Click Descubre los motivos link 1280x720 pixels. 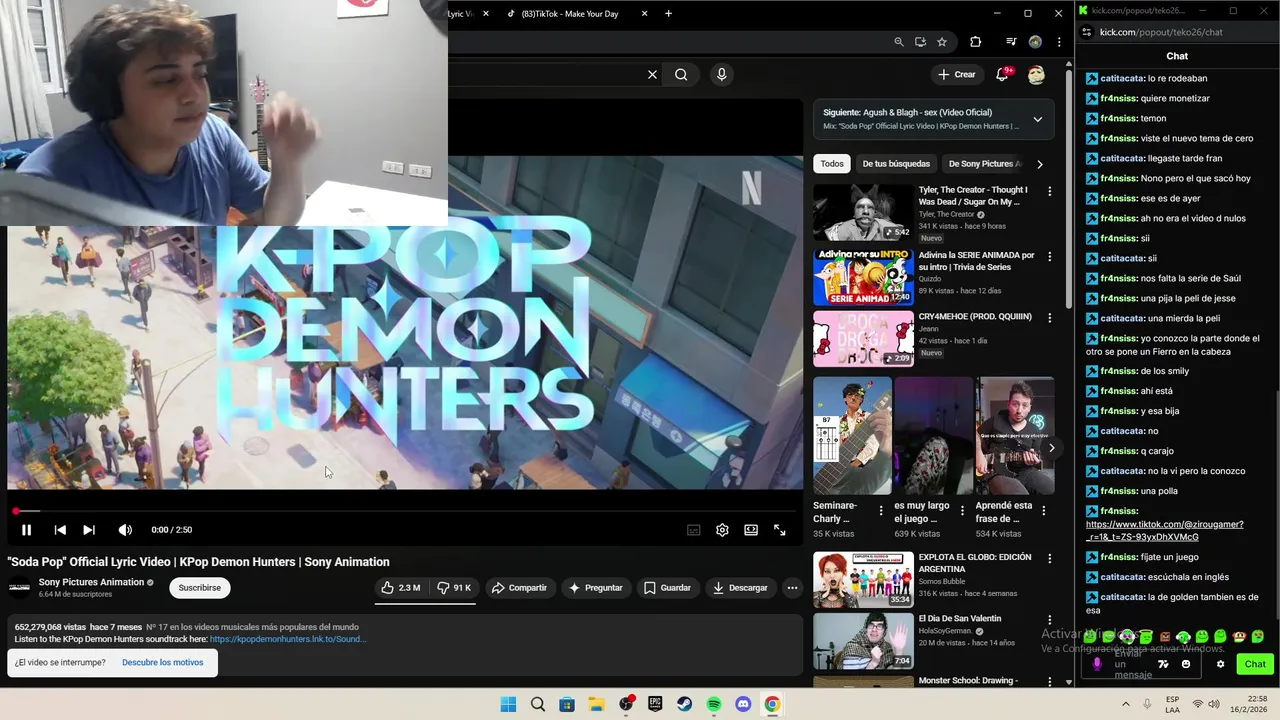tap(162, 662)
